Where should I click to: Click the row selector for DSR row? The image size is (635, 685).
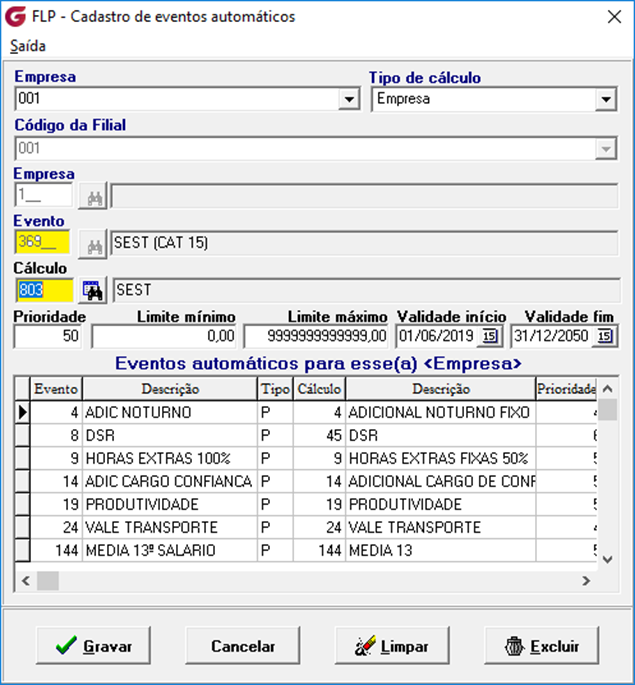coord(22,436)
